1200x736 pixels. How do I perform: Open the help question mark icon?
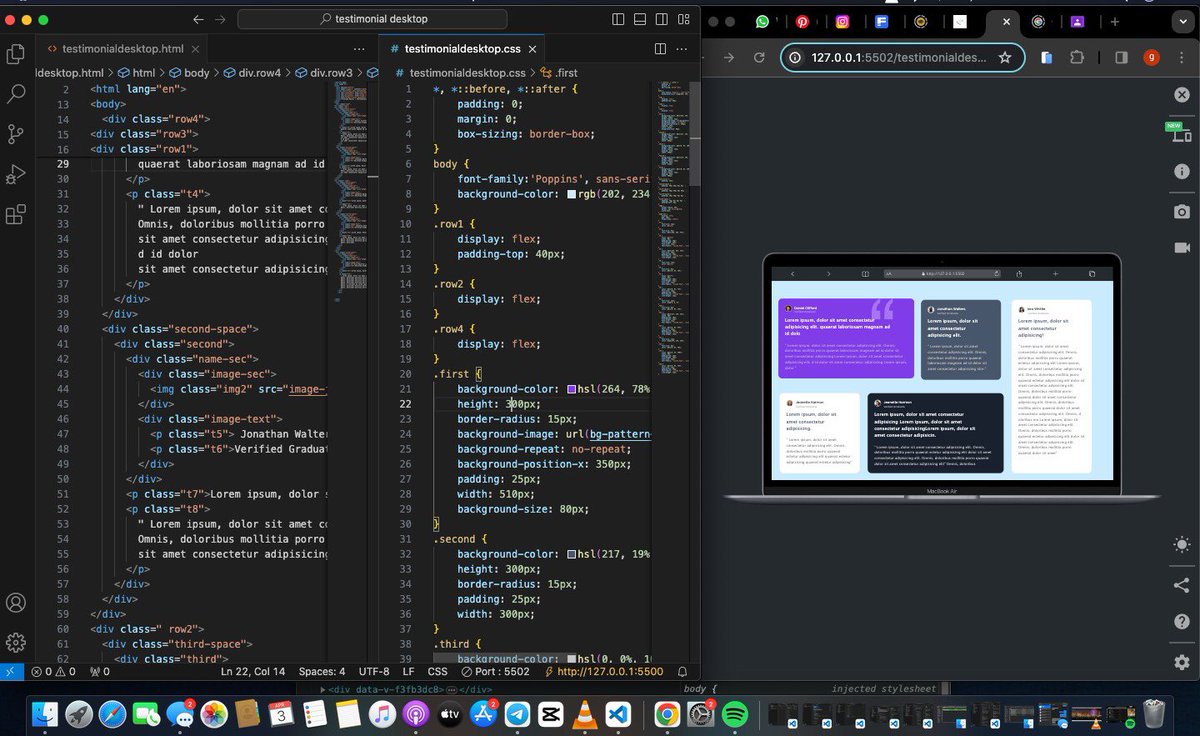click(1181, 622)
